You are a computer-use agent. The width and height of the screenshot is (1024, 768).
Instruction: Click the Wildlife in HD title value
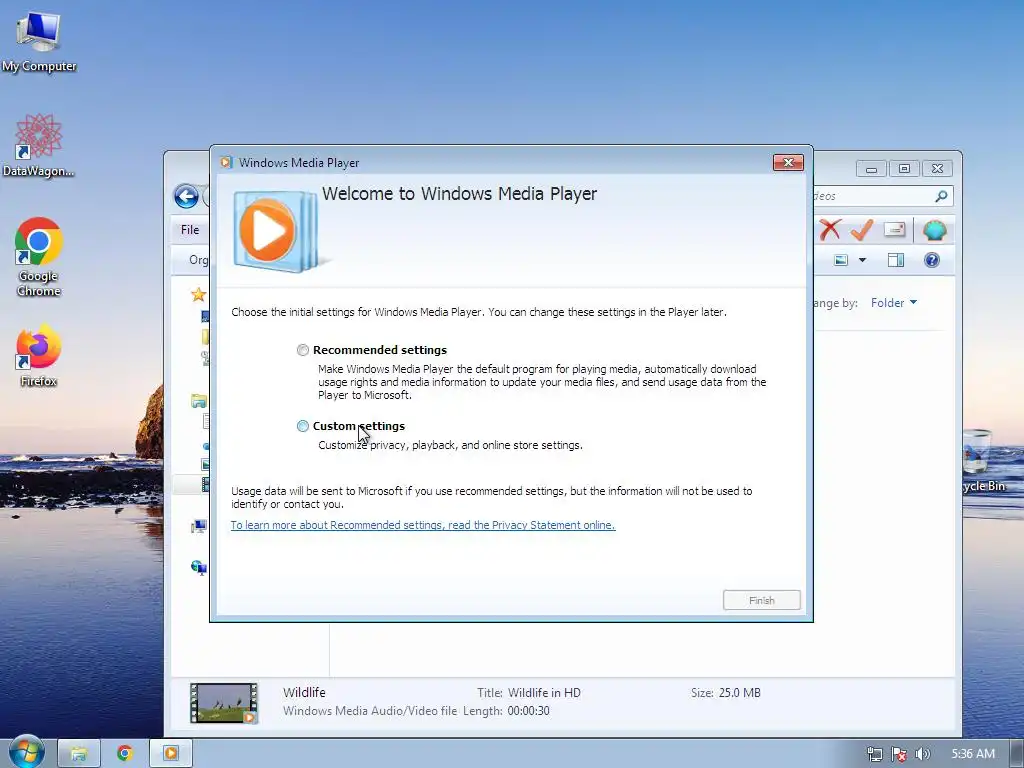coord(544,693)
